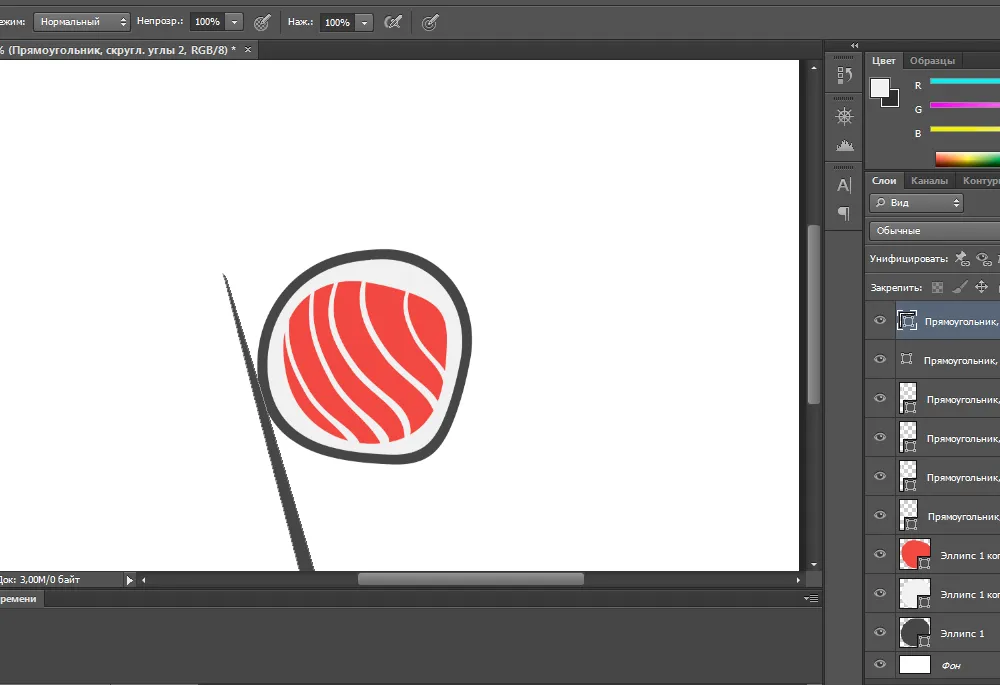The height and width of the screenshot is (685, 1000).
Task: Open the Histogram panel icon
Action: pos(844,145)
